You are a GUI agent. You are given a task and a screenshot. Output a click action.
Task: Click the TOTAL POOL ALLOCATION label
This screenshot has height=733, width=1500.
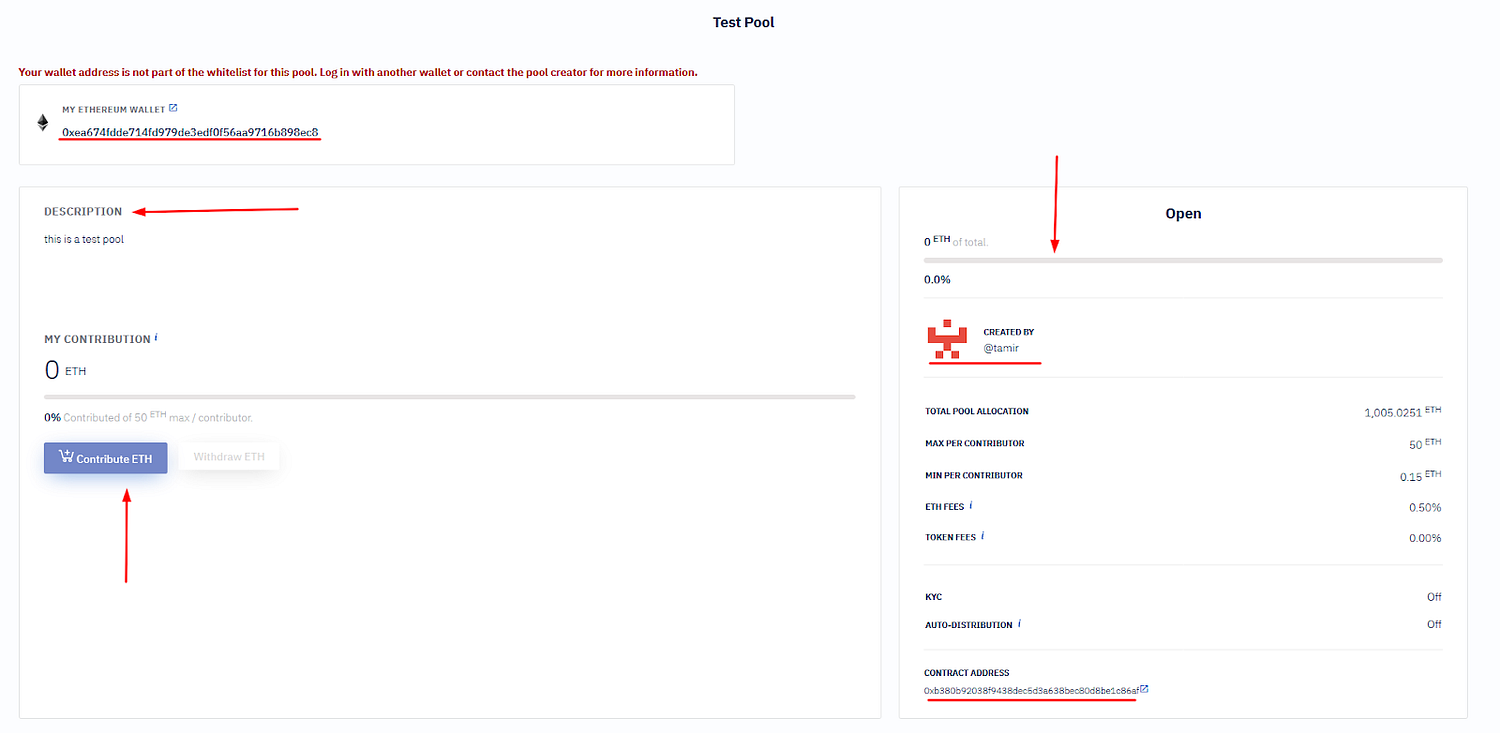[977, 411]
